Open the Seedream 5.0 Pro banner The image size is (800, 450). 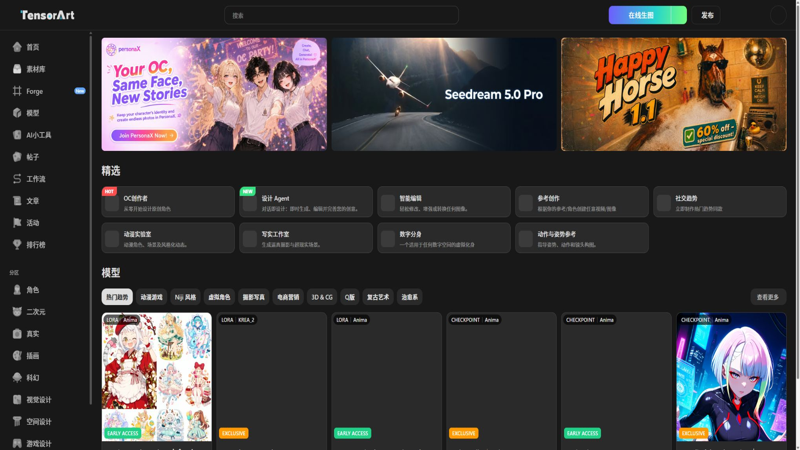tap(444, 94)
